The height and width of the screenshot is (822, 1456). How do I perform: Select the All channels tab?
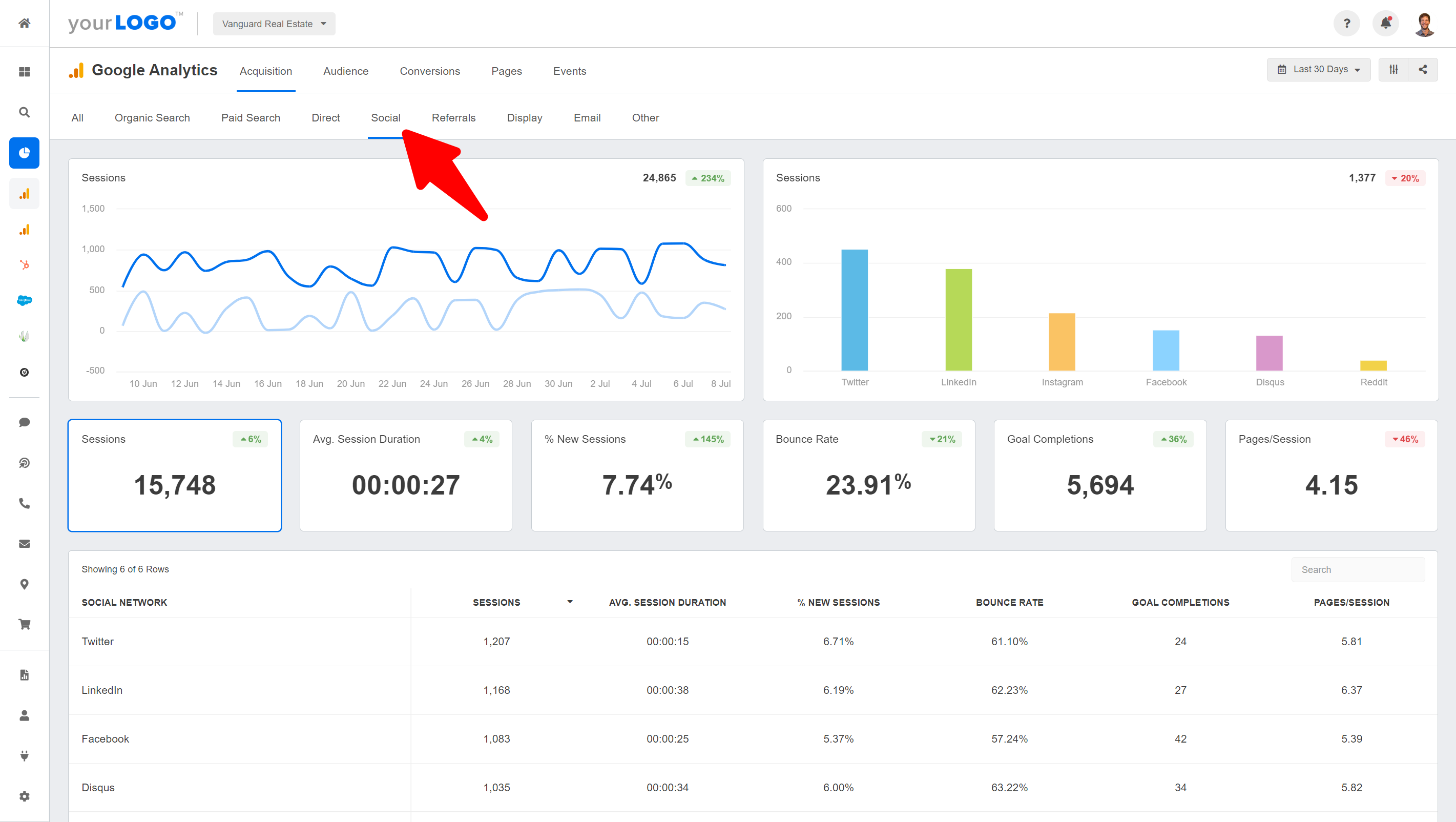(x=77, y=117)
